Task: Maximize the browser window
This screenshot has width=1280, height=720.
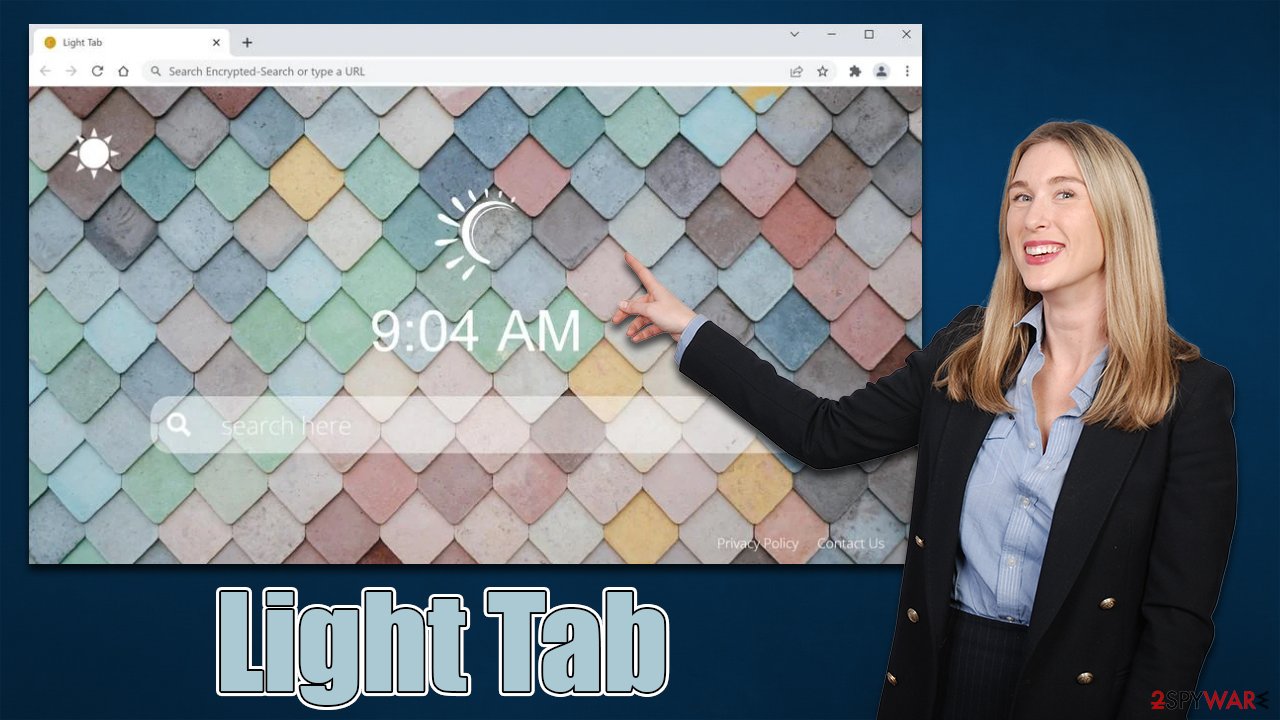Action: pos(869,34)
